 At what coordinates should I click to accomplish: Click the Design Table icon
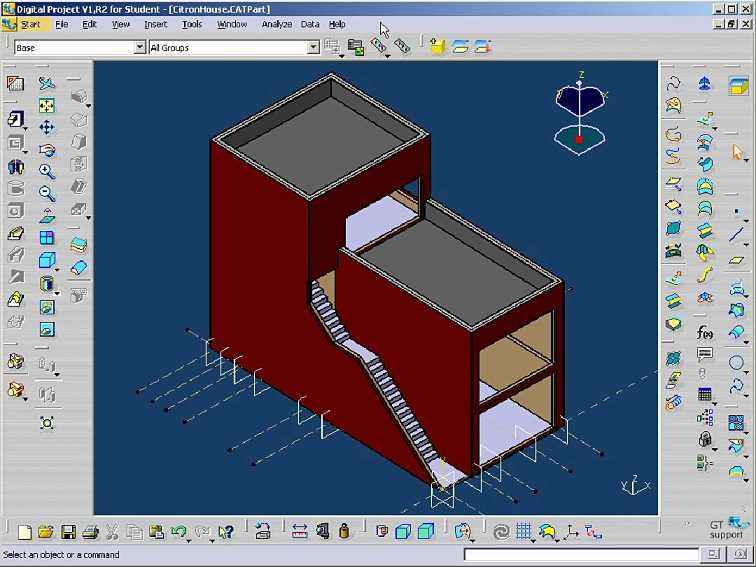coord(704,394)
